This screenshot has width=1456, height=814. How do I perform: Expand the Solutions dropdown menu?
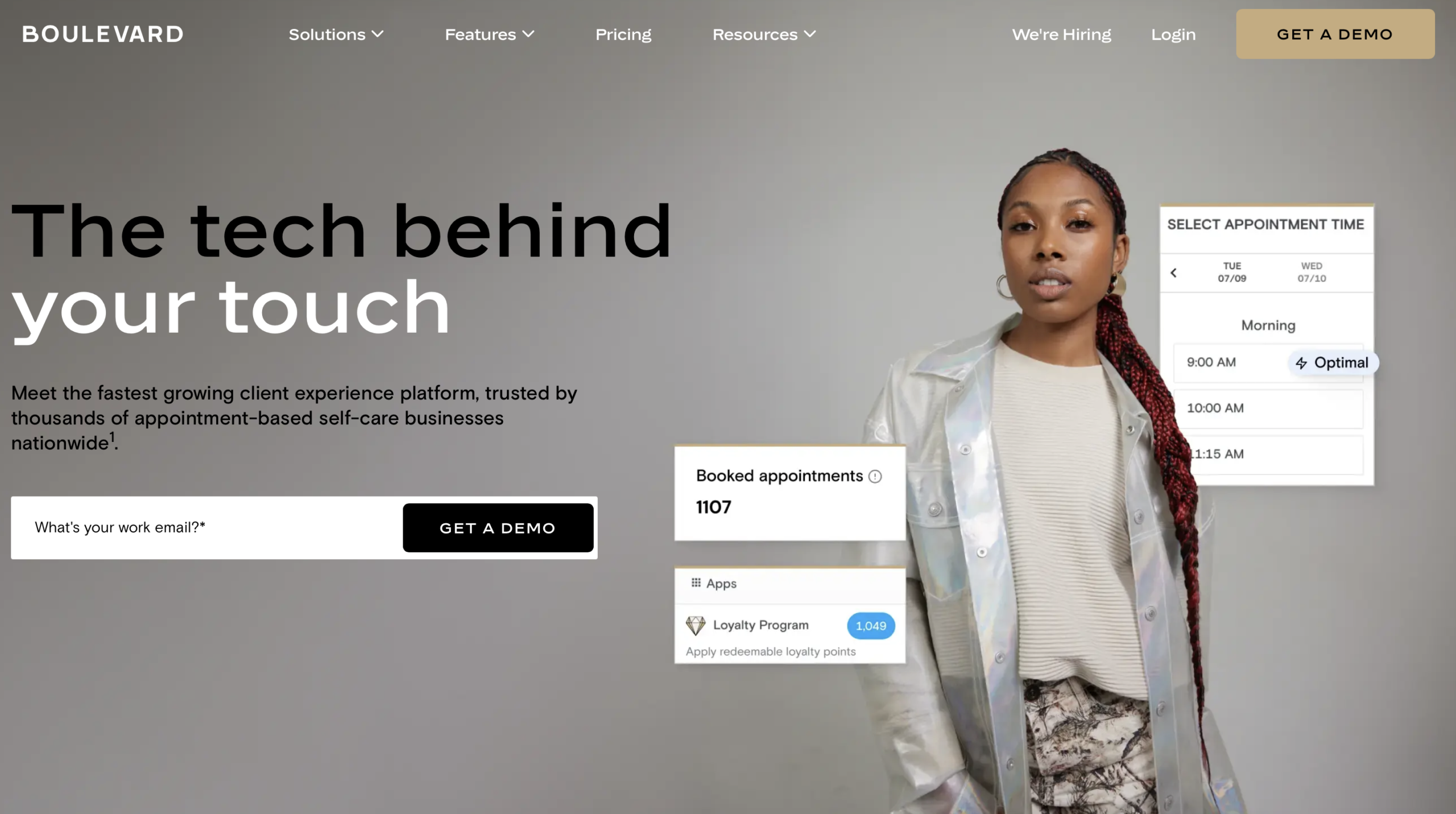(x=336, y=35)
